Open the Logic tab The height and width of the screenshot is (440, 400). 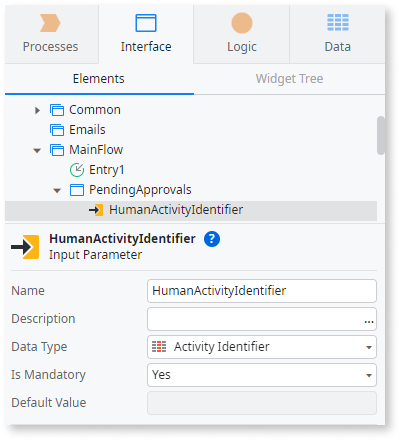[242, 34]
